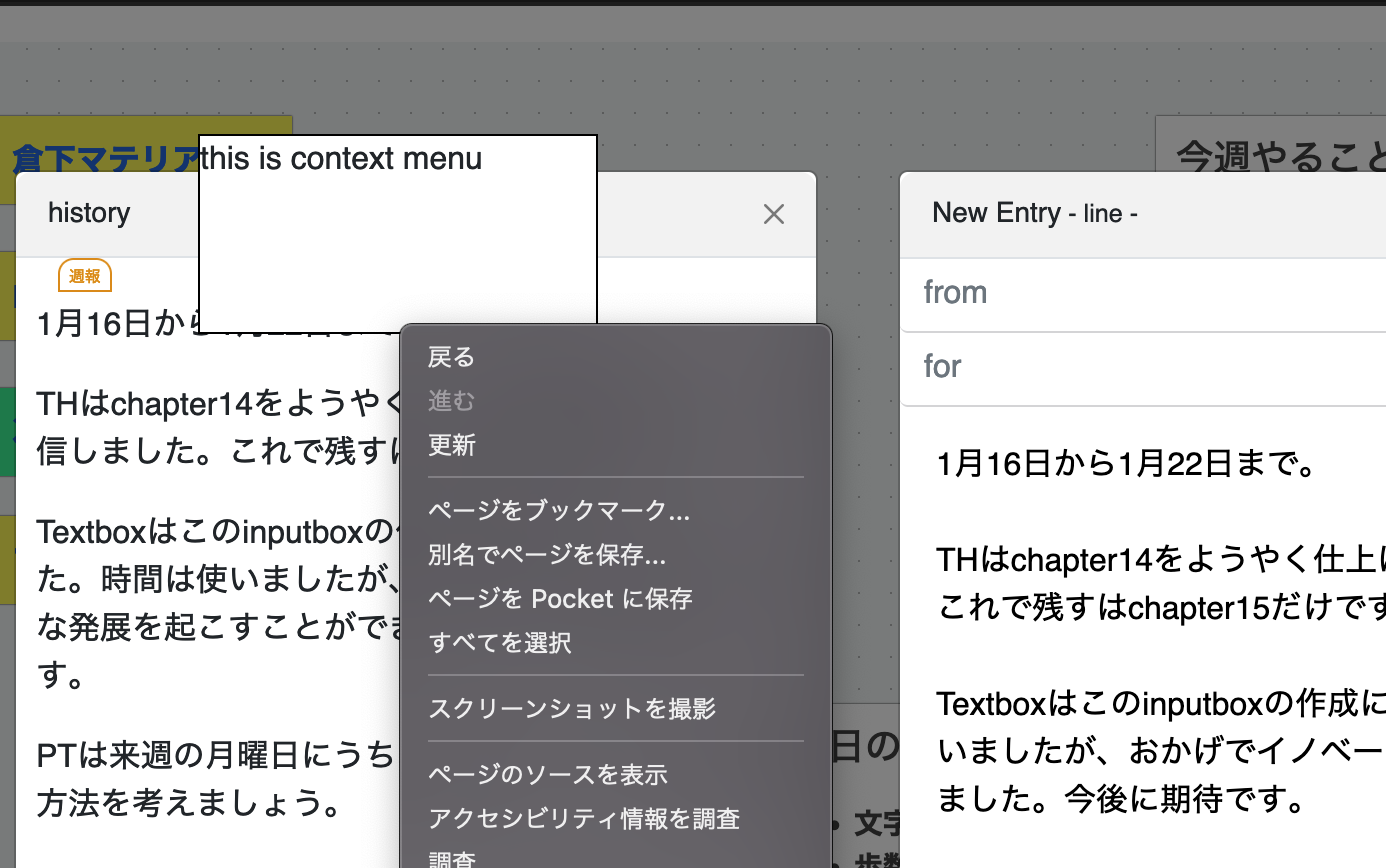Focus the "from" field in New Entry

1143,293
